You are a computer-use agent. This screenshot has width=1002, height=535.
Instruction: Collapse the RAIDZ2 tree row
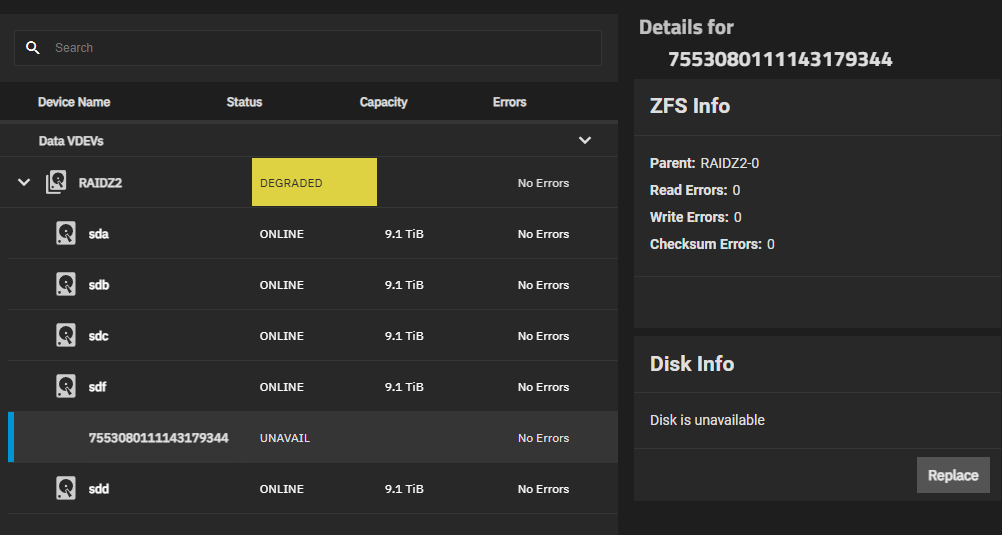(24, 182)
